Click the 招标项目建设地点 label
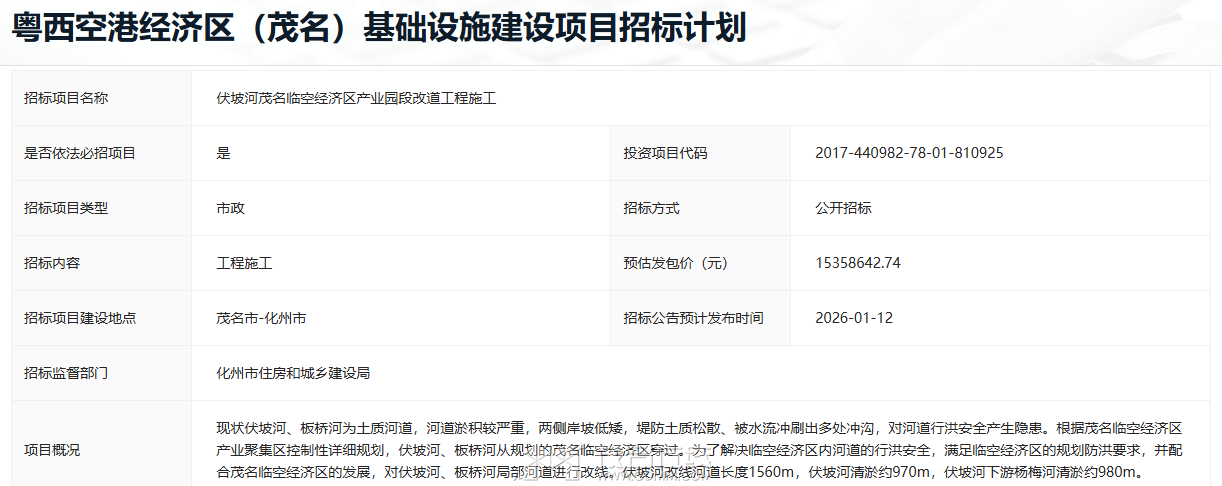1222x486 pixels. 80,318
